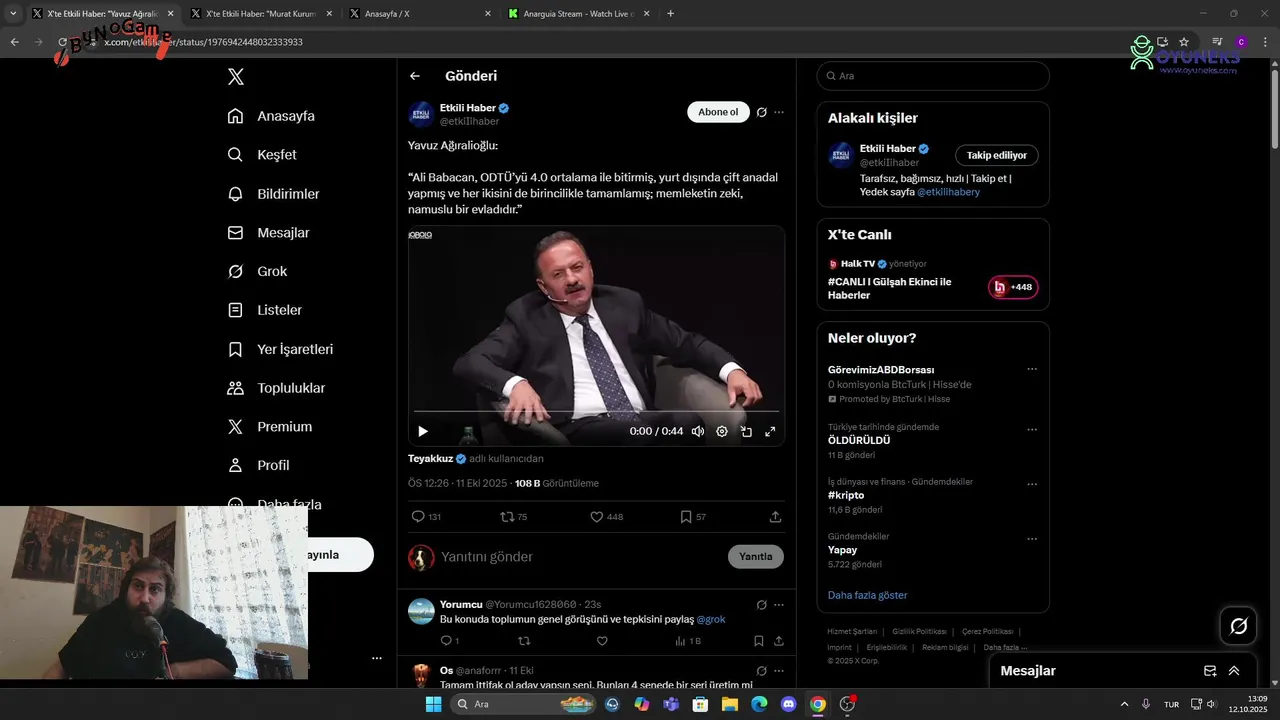Expand the Mesajlar drawer
Screen dimensions: 1280x720
1234,671
